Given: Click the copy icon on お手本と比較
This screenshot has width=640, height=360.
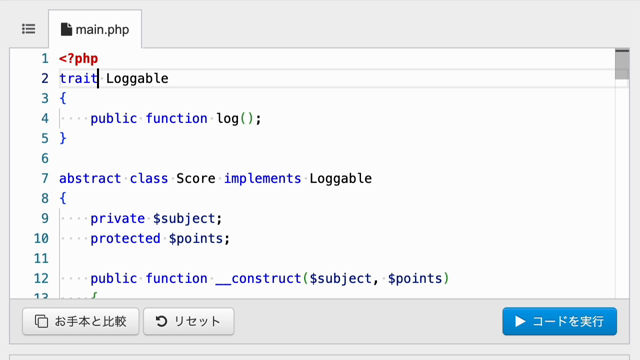Looking at the screenshot, I should [x=41, y=321].
